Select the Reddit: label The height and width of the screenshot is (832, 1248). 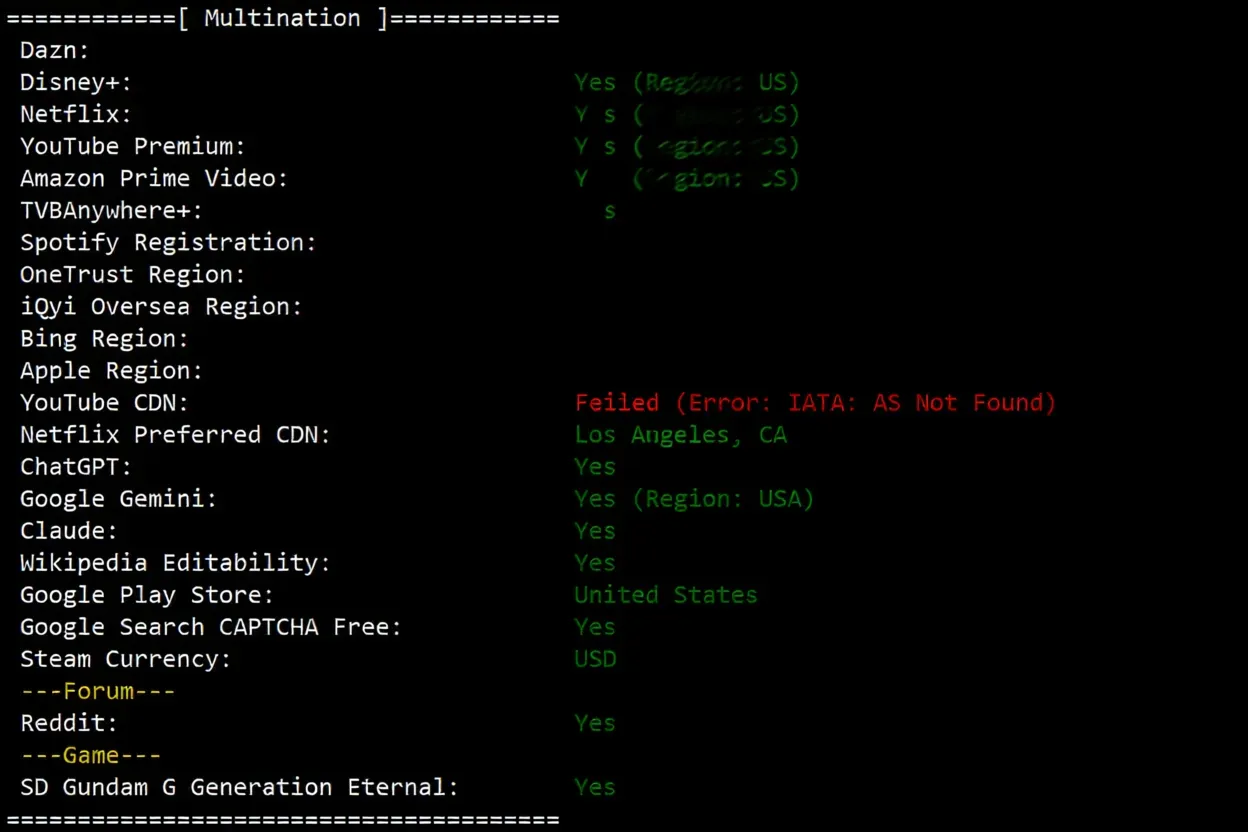click(69, 722)
